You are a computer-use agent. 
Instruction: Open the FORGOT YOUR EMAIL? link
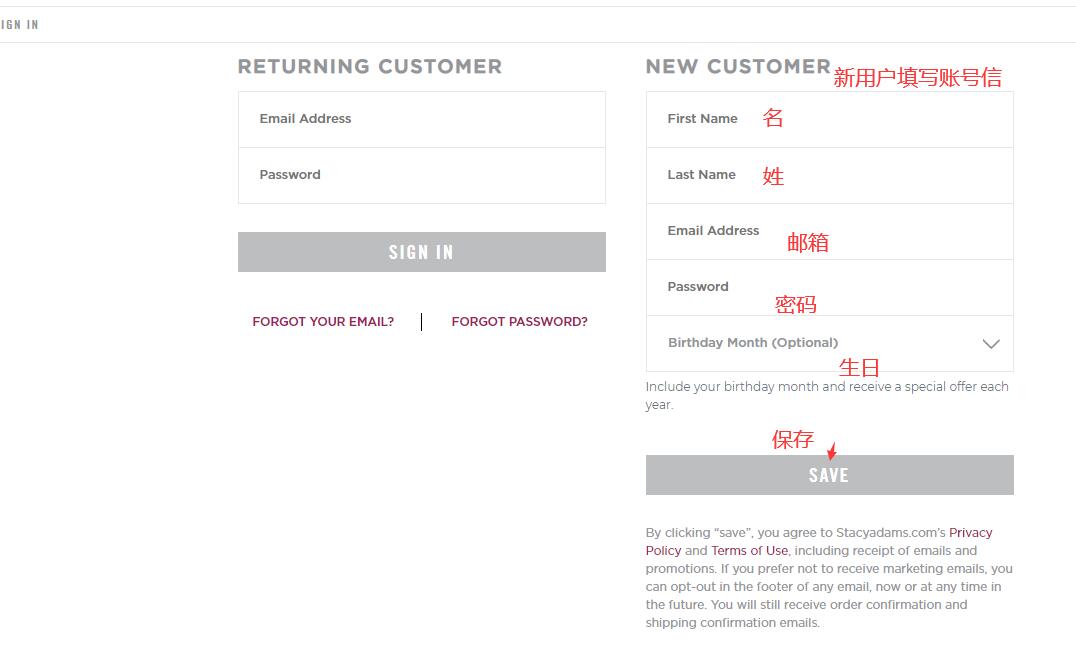323,322
